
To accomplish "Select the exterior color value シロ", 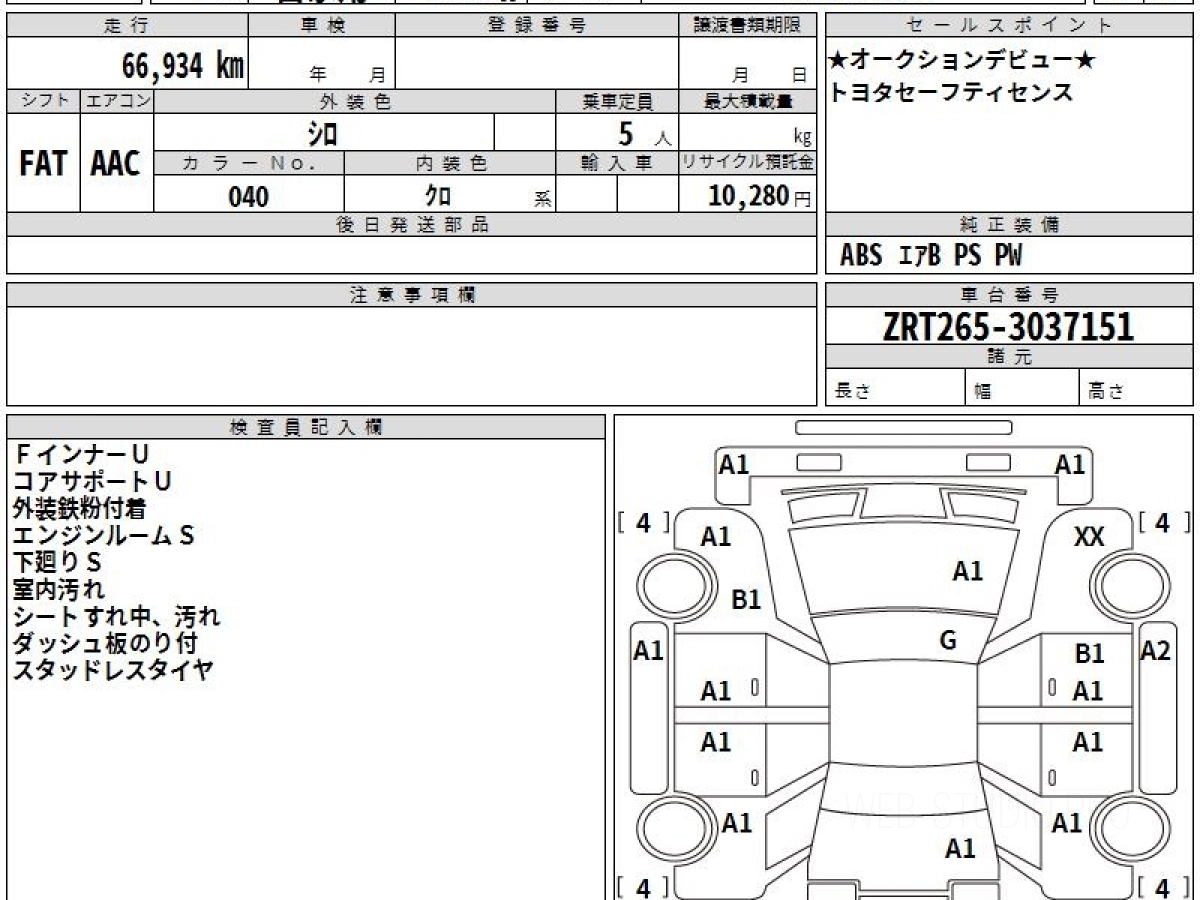I will coord(322,133).
